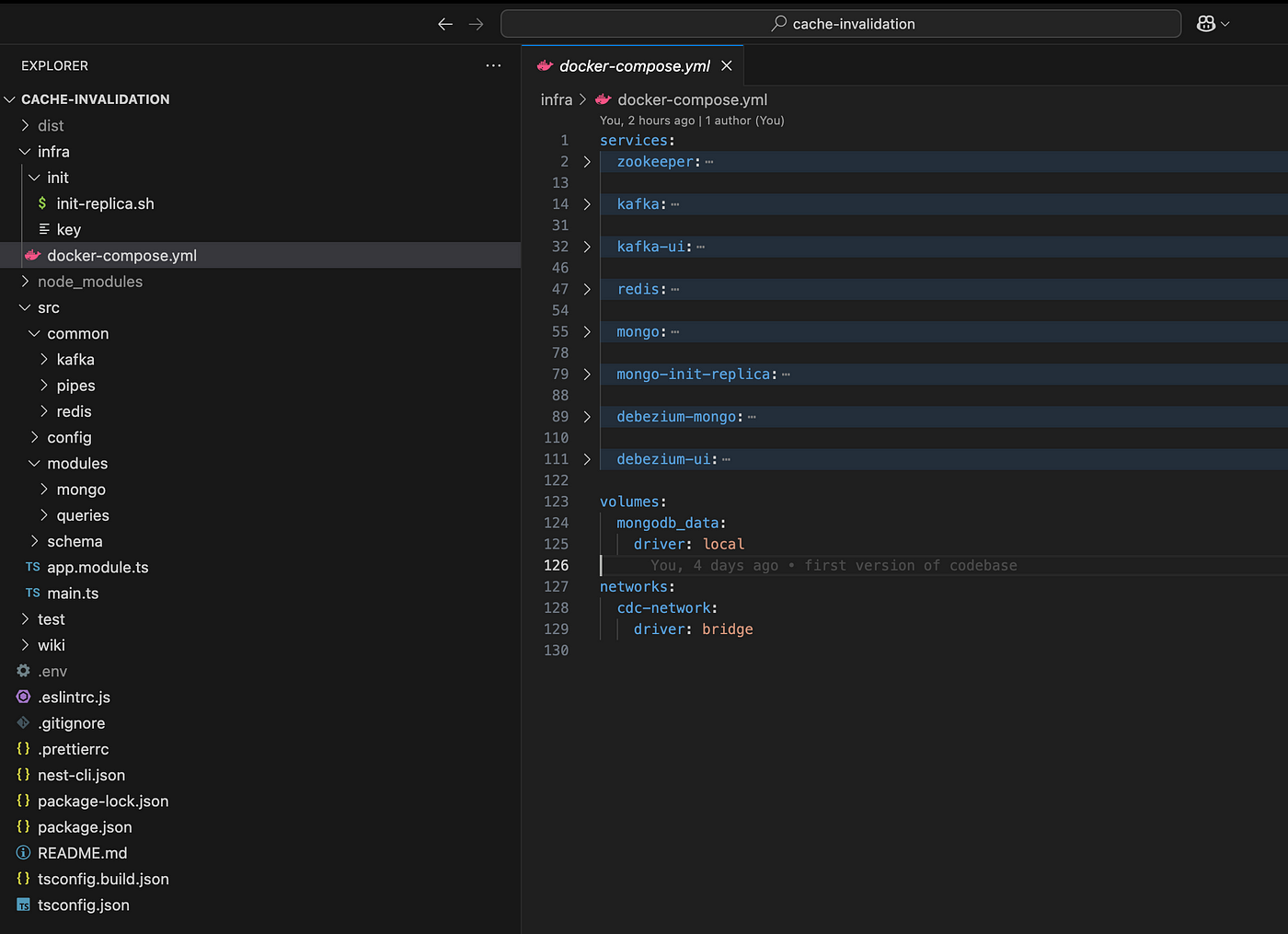Screen dimensions: 1288x934
Task: Collapse the common folder
Action: (260, 333)
